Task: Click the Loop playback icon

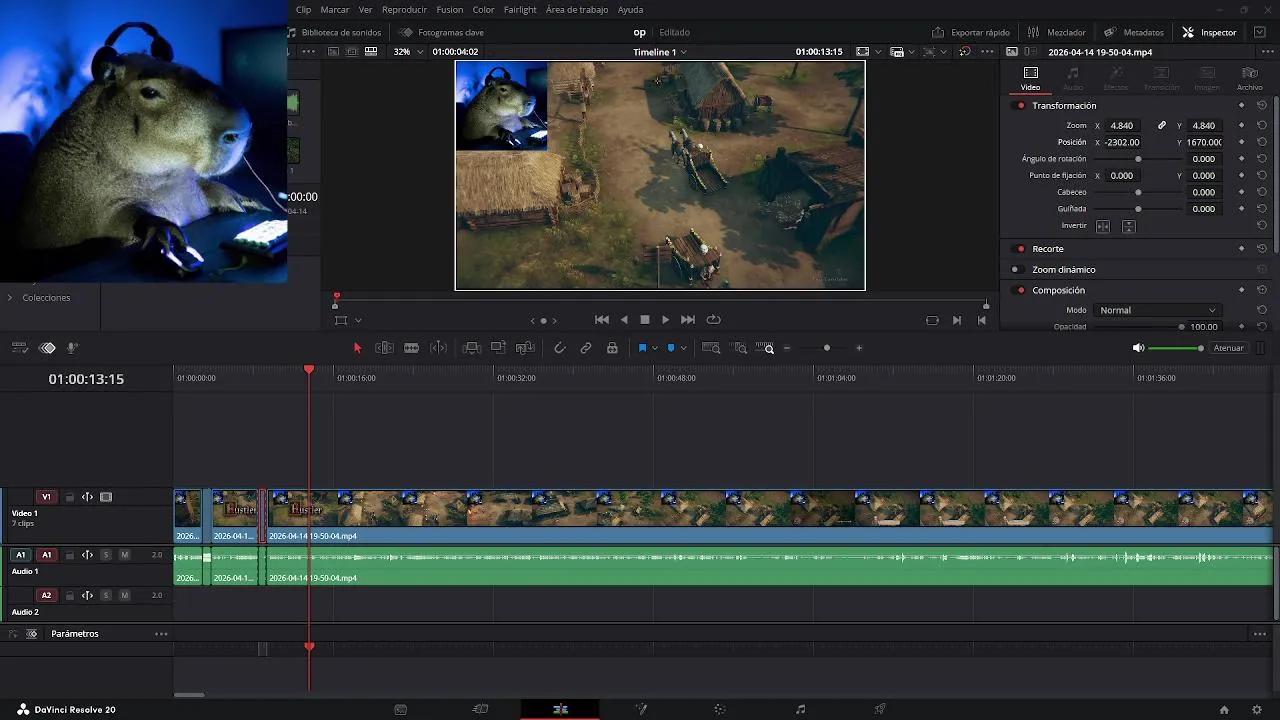Action: 713,320
